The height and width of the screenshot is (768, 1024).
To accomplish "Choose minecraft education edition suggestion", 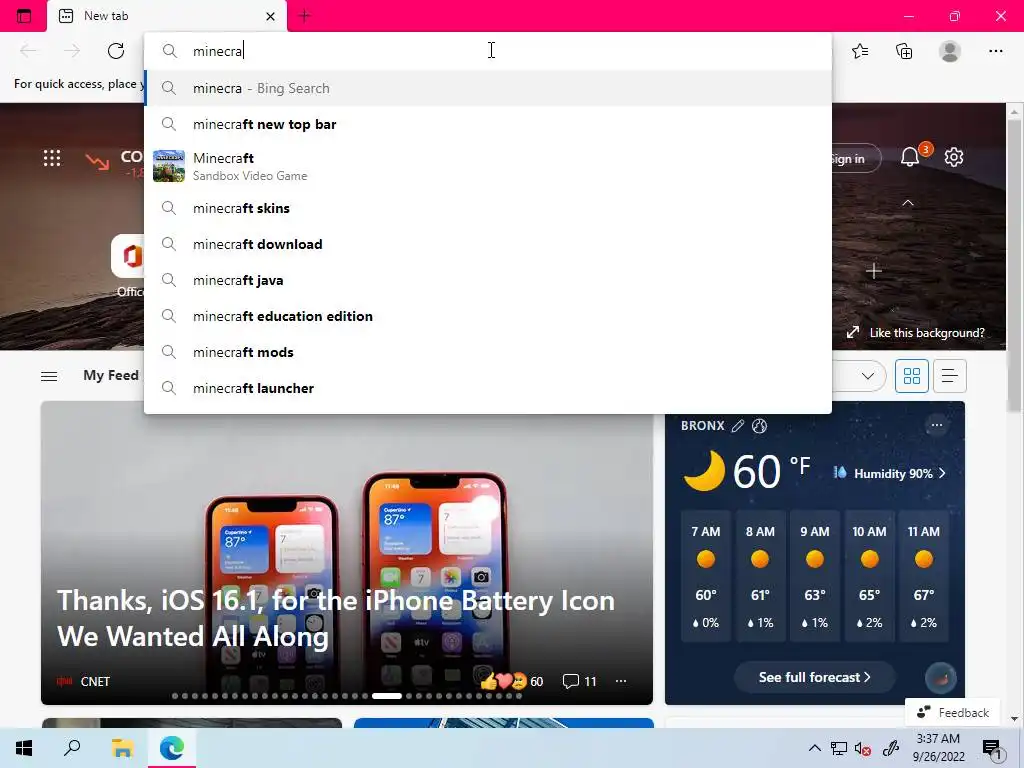I will point(488,316).
